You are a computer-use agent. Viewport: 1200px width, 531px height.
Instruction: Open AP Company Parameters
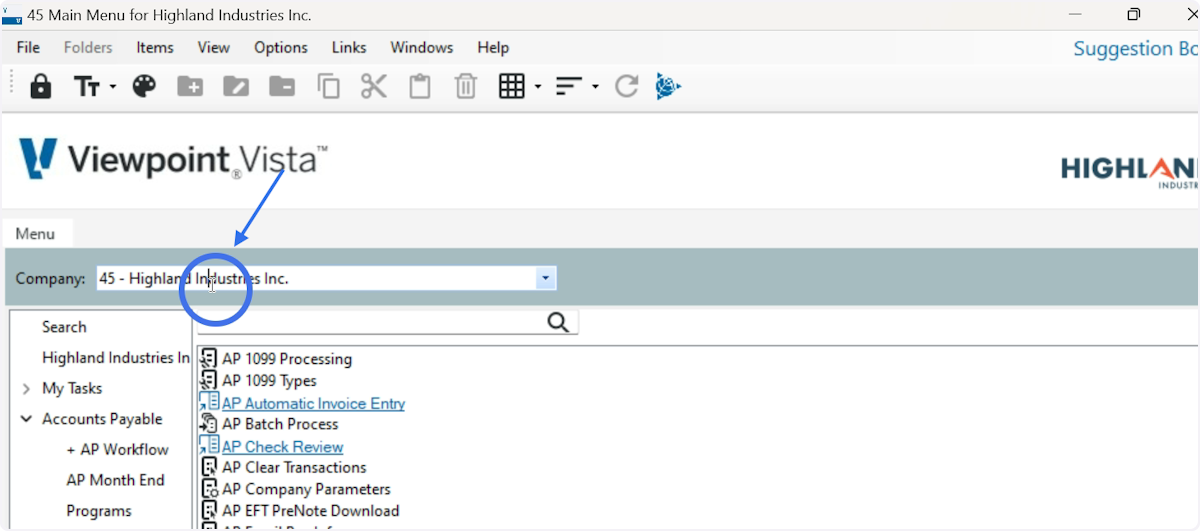coord(306,489)
